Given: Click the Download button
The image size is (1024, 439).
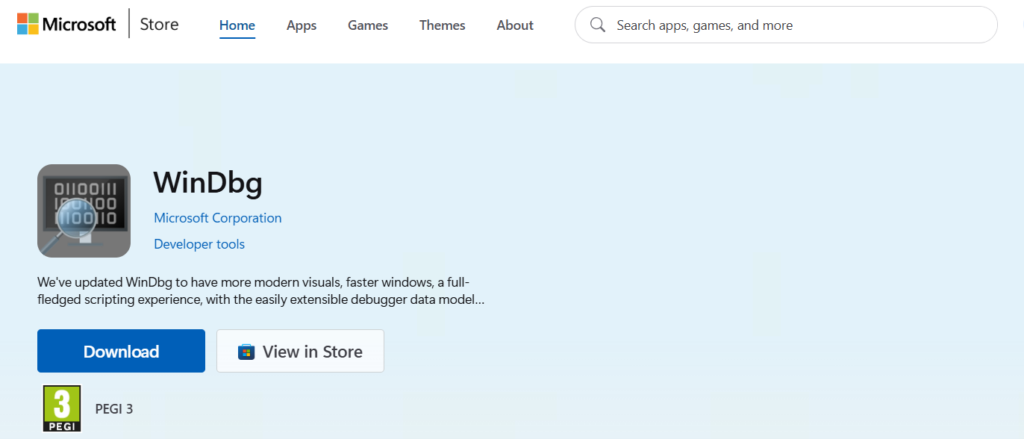Looking at the screenshot, I should point(121,351).
